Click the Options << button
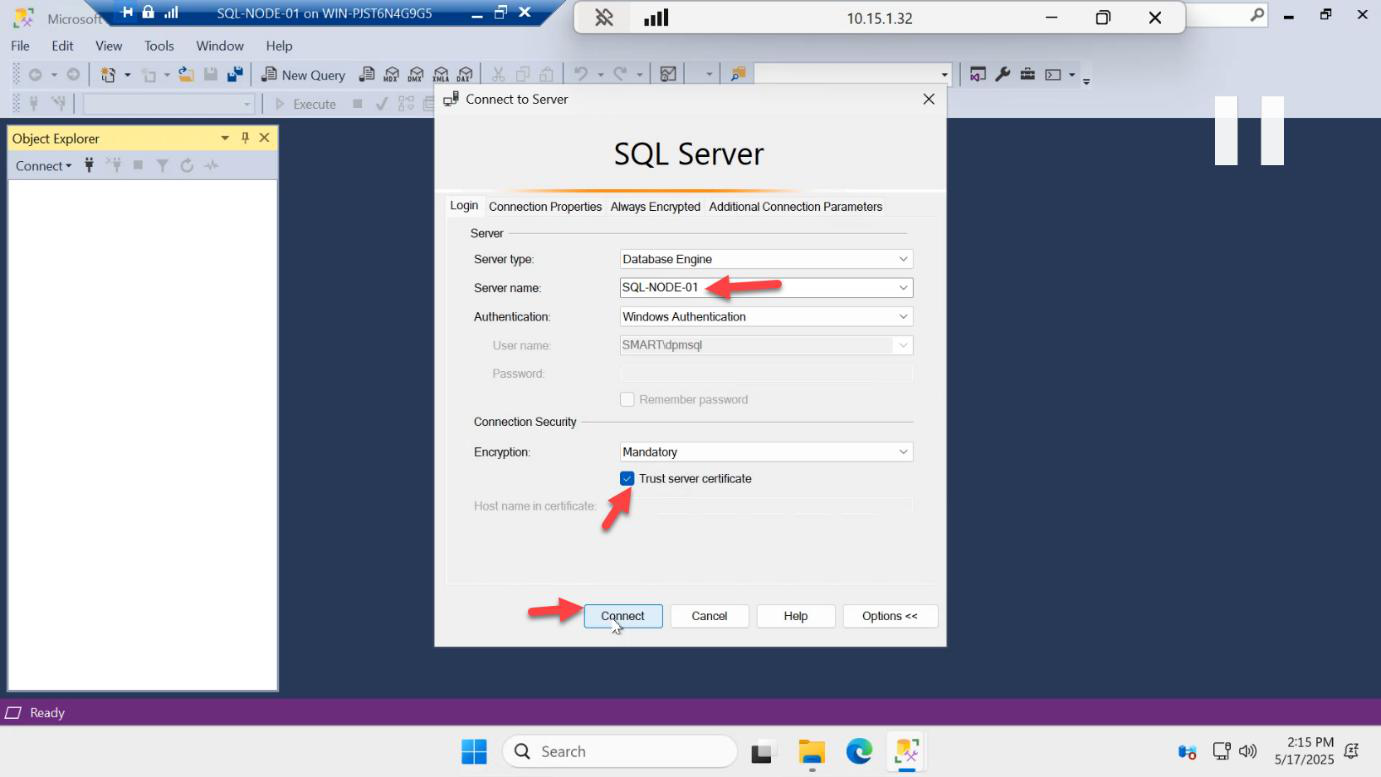Screen dimensions: 1381x777 pyautogui.click(x=890, y=616)
